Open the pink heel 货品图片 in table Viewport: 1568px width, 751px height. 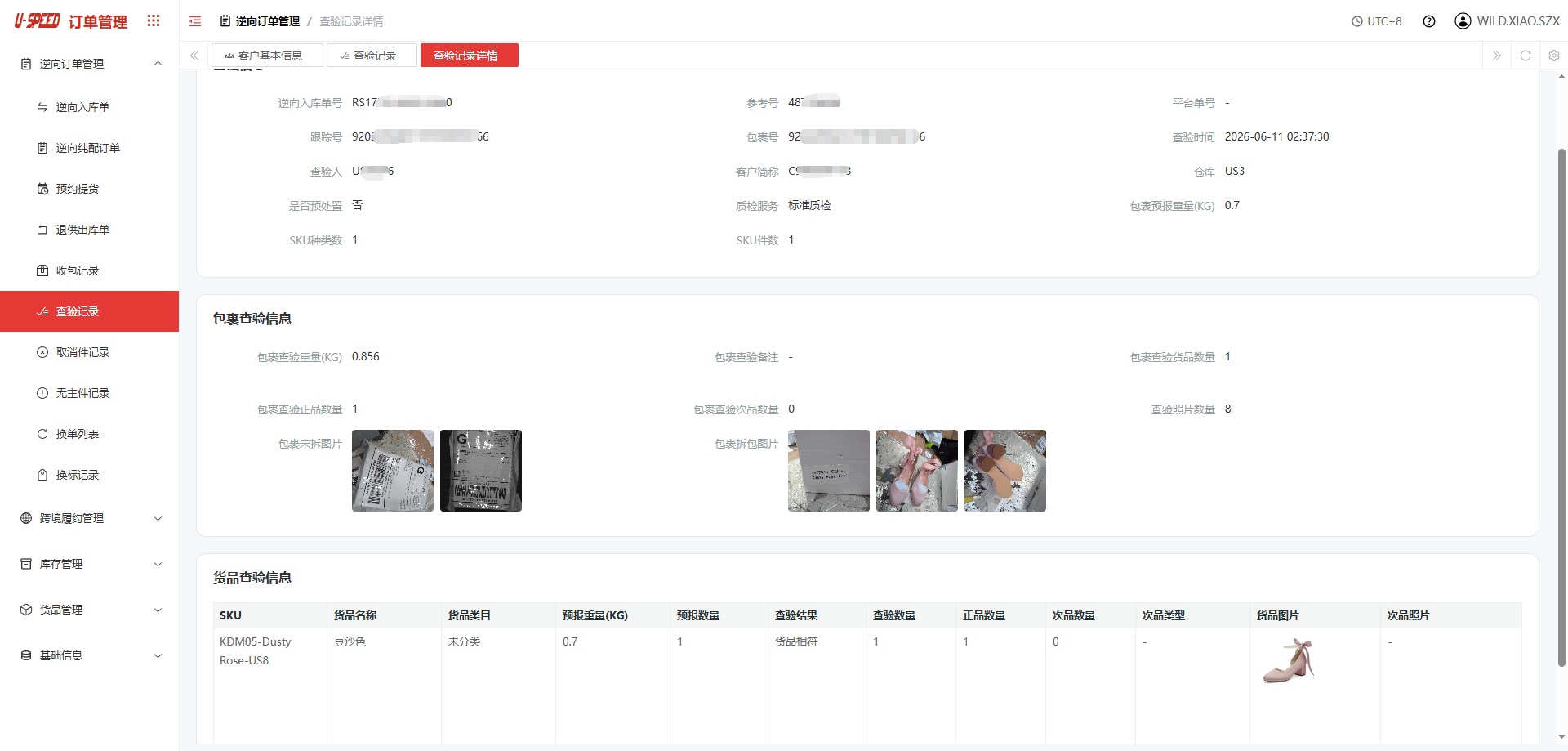coord(1289,661)
